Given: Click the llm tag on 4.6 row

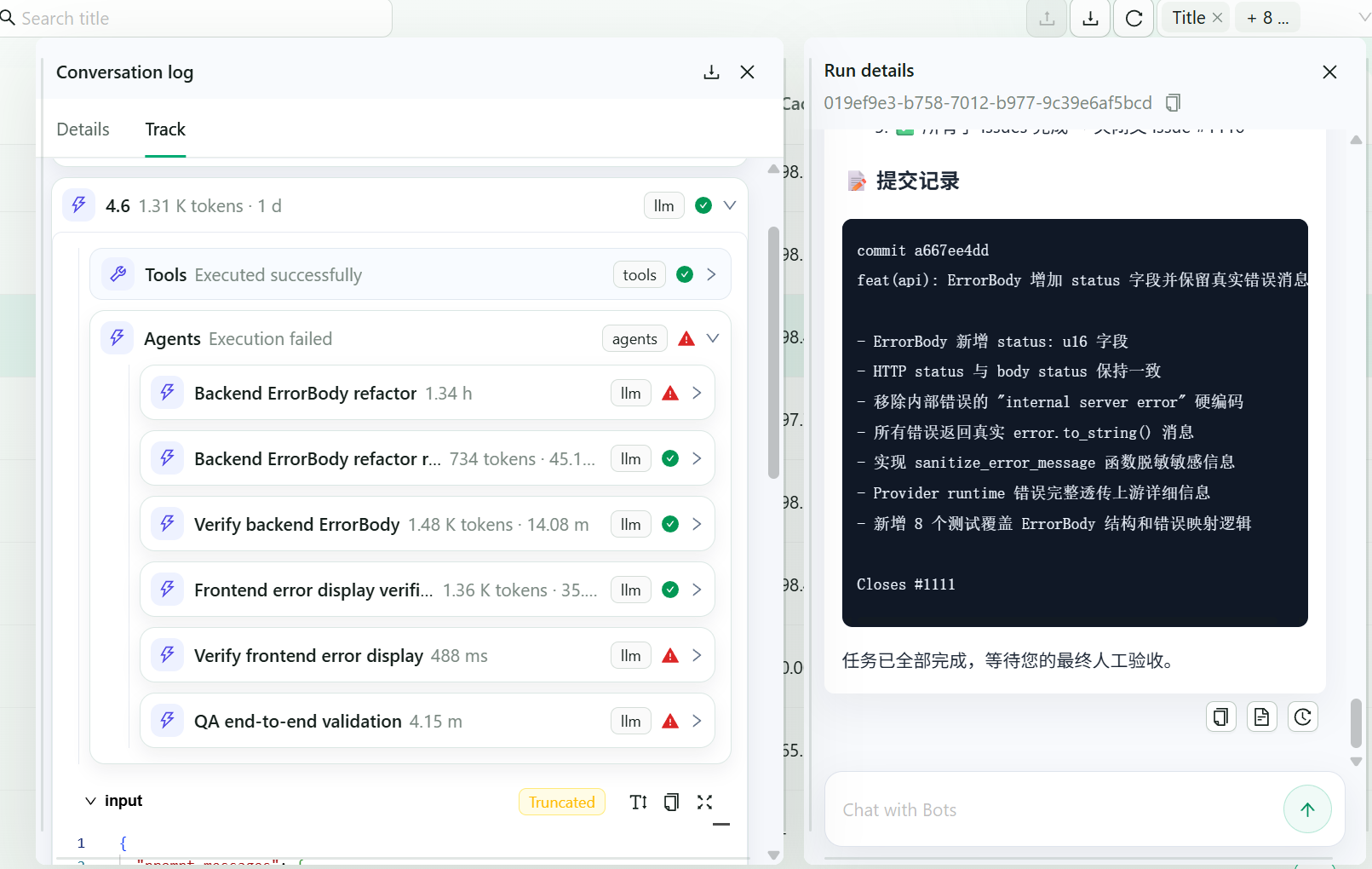Looking at the screenshot, I should coord(664,205).
